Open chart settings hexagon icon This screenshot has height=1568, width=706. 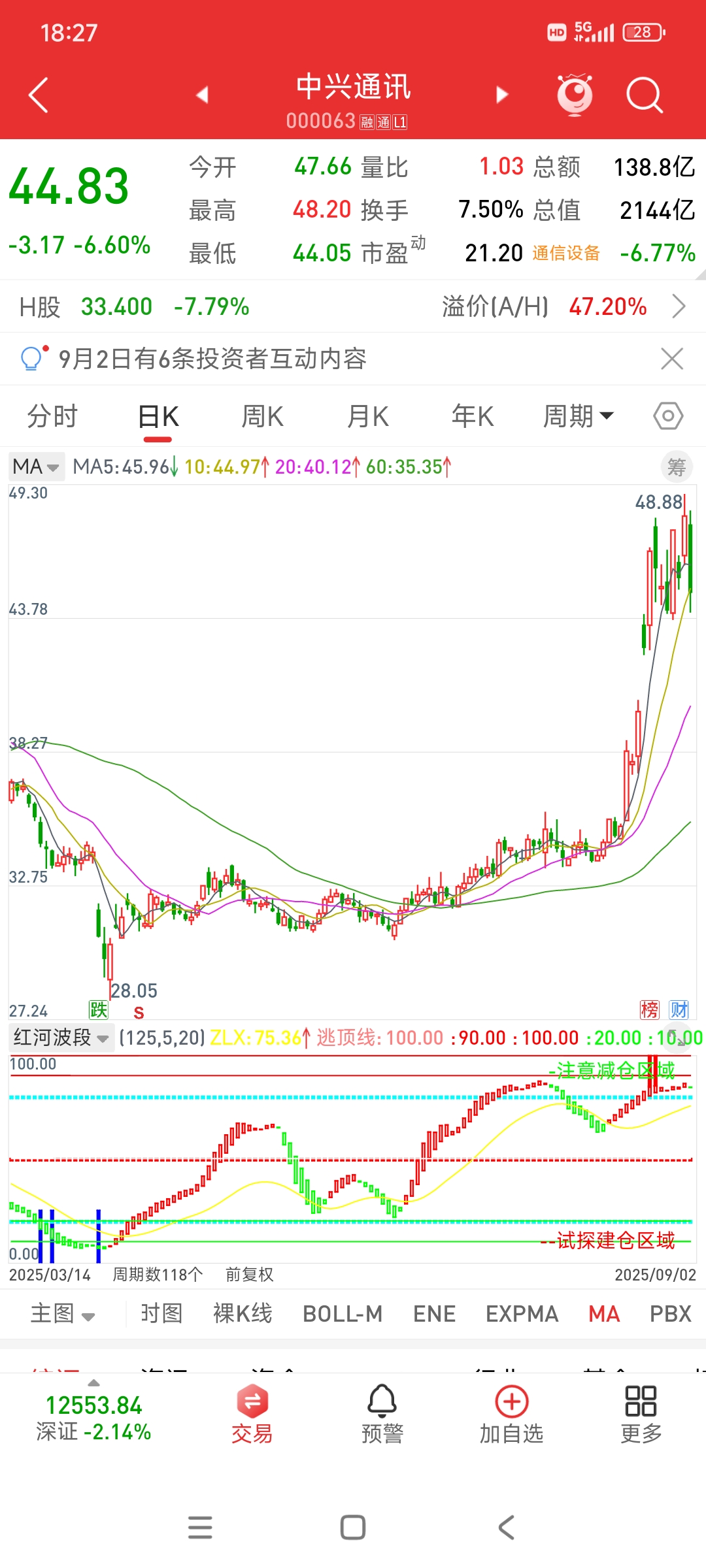coord(668,416)
